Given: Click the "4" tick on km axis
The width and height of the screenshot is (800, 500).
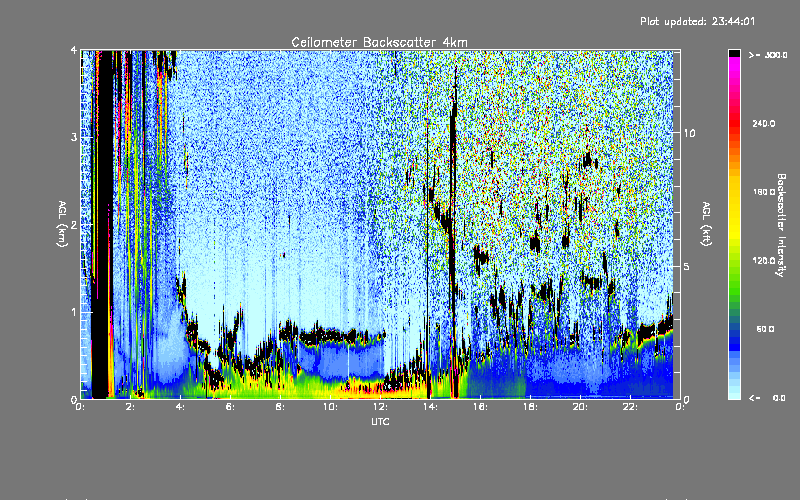Looking at the screenshot, I should click(74, 50).
